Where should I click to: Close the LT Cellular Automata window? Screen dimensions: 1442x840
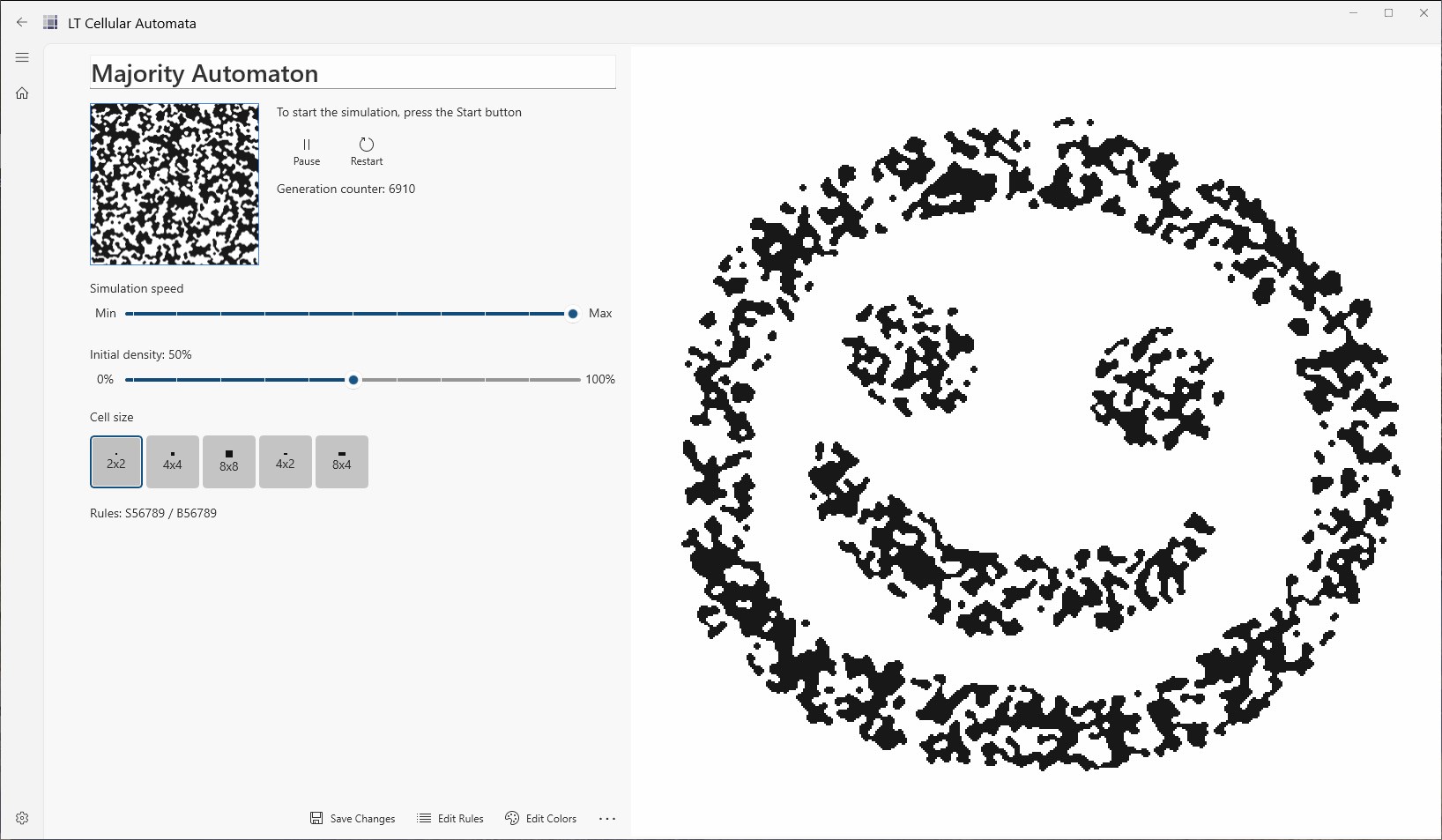click(x=1423, y=13)
